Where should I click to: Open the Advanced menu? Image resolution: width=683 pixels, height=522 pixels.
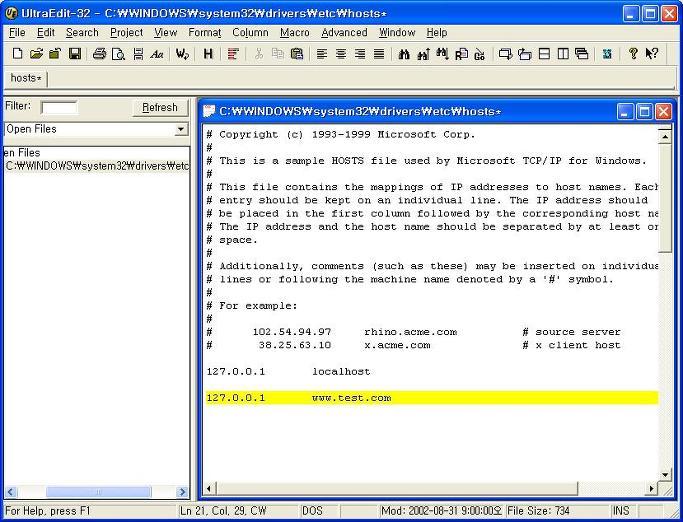click(x=344, y=33)
